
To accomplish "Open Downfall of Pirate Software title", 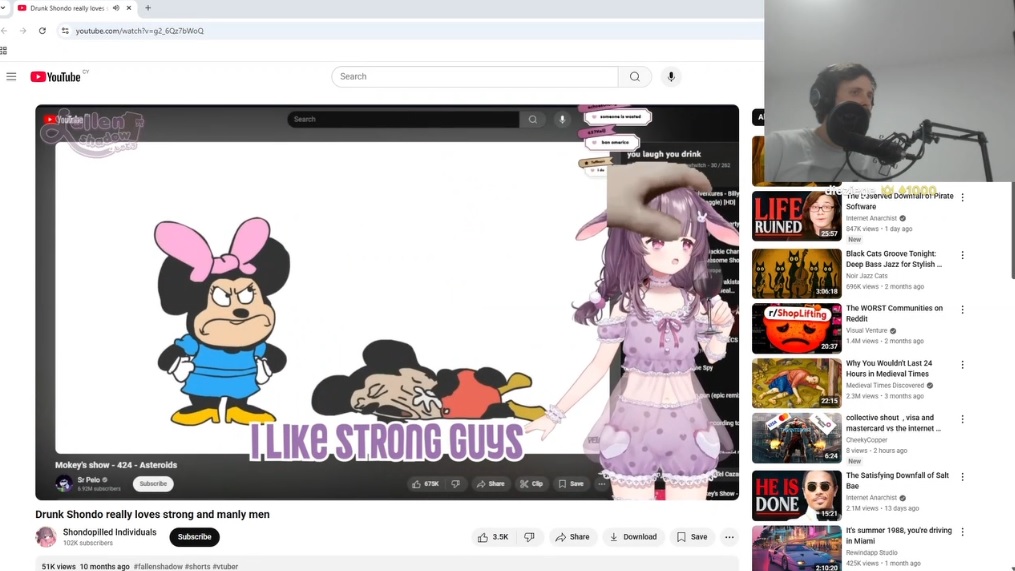I will click(x=899, y=201).
